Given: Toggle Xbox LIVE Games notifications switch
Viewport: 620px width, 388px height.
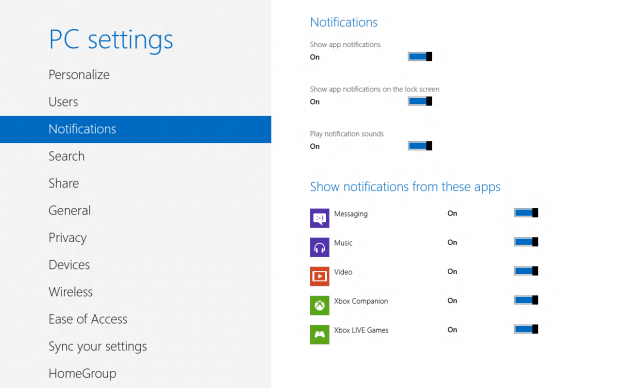Looking at the screenshot, I should [526, 329].
